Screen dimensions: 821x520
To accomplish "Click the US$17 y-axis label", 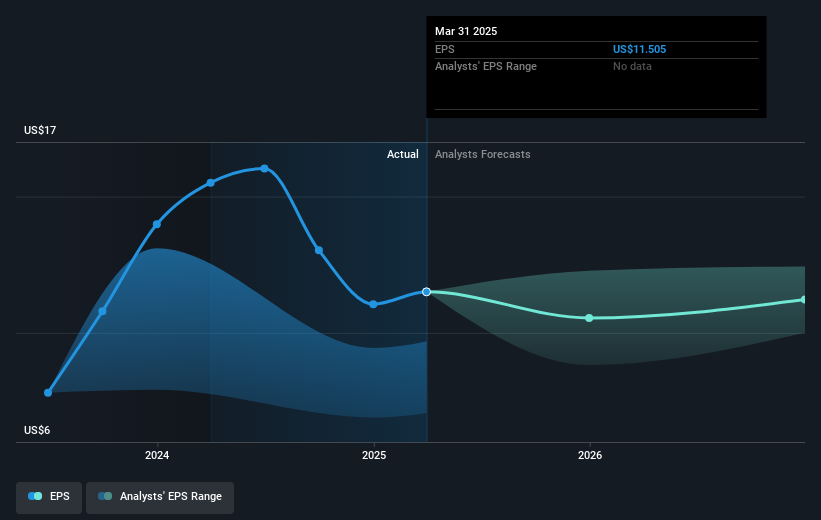I will 40,130.
